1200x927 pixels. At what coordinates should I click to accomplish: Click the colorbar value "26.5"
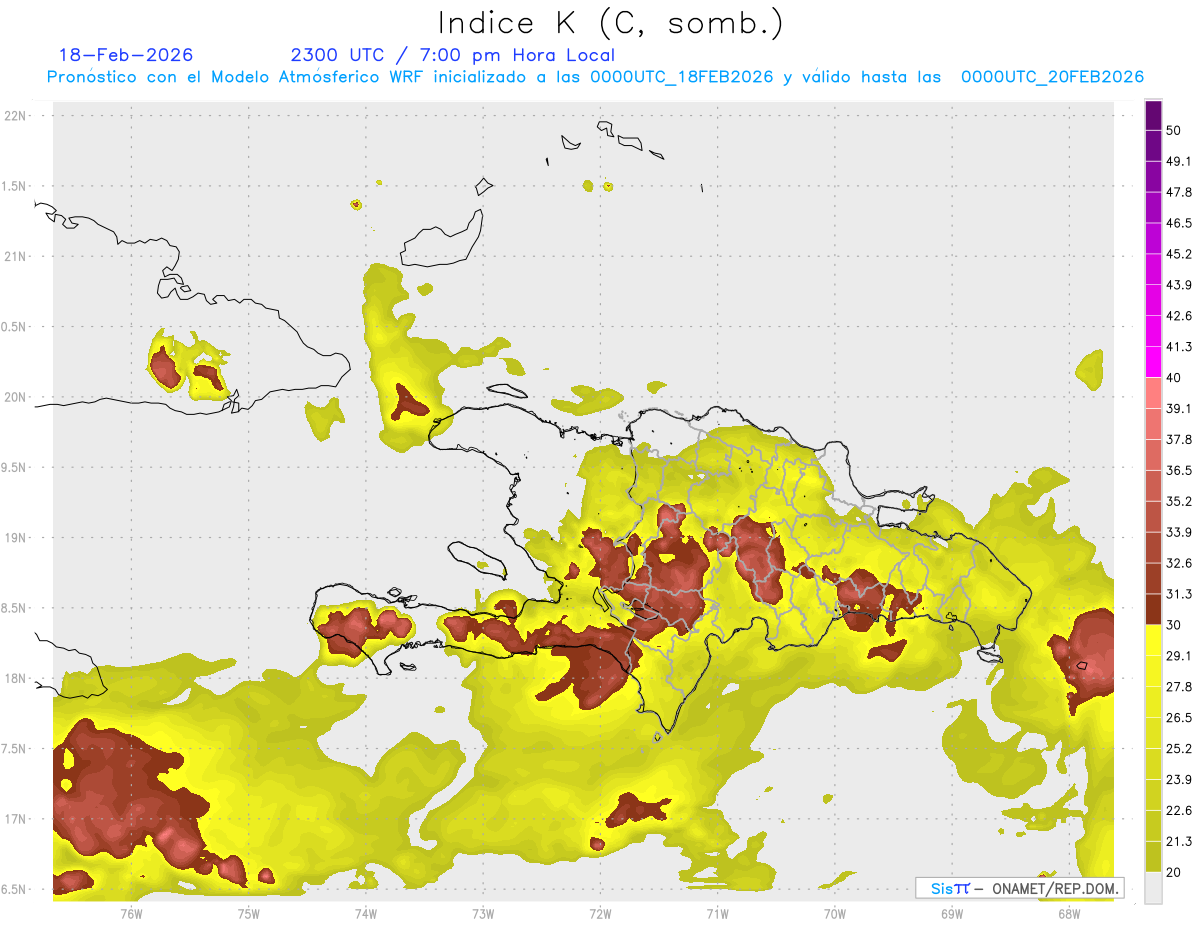click(x=1178, y=718)
